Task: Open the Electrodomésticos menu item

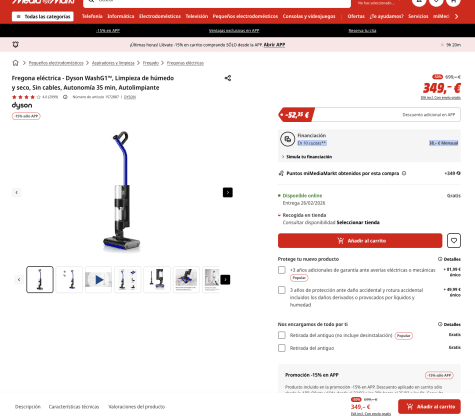Action: point(160,16)
